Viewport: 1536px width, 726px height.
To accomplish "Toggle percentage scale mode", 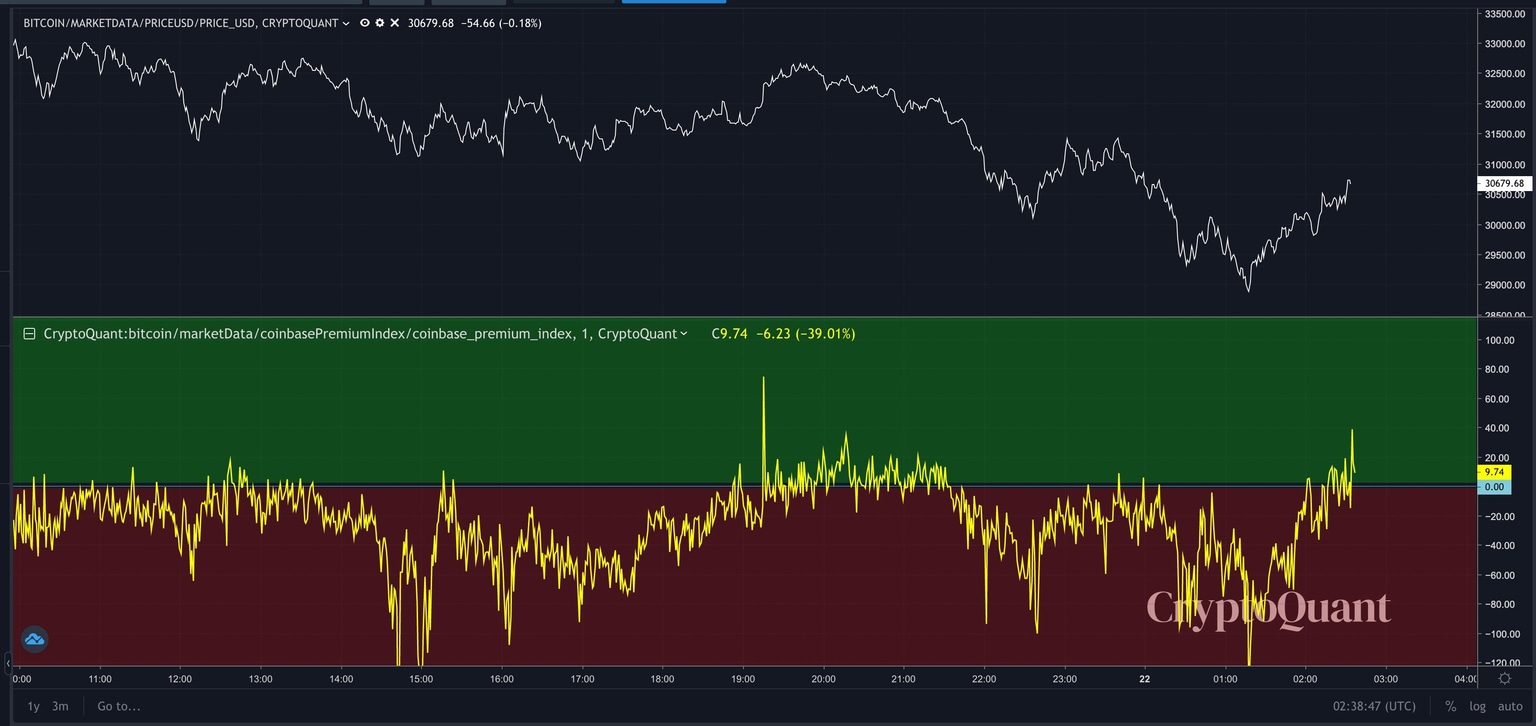I will pyautogui.click(x=1450, y=706).
